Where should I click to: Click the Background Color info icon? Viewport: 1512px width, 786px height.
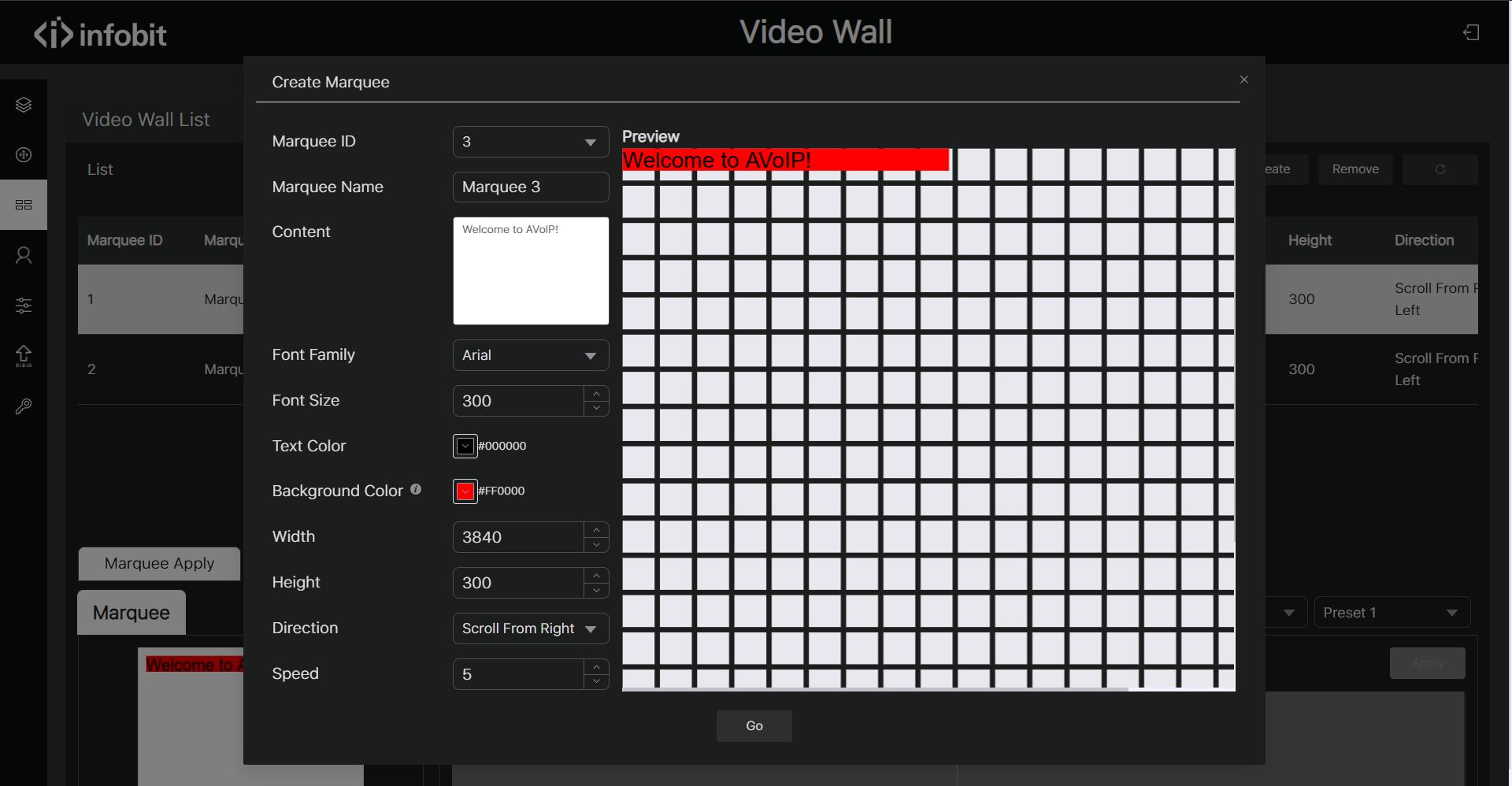(416, 489)
